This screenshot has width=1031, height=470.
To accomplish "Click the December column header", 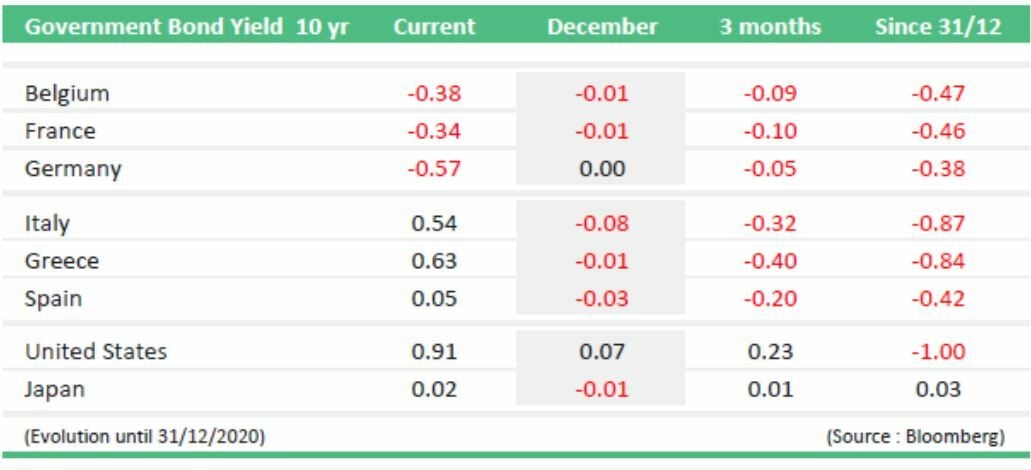I will pyautogui.click(x=602, y=27).
